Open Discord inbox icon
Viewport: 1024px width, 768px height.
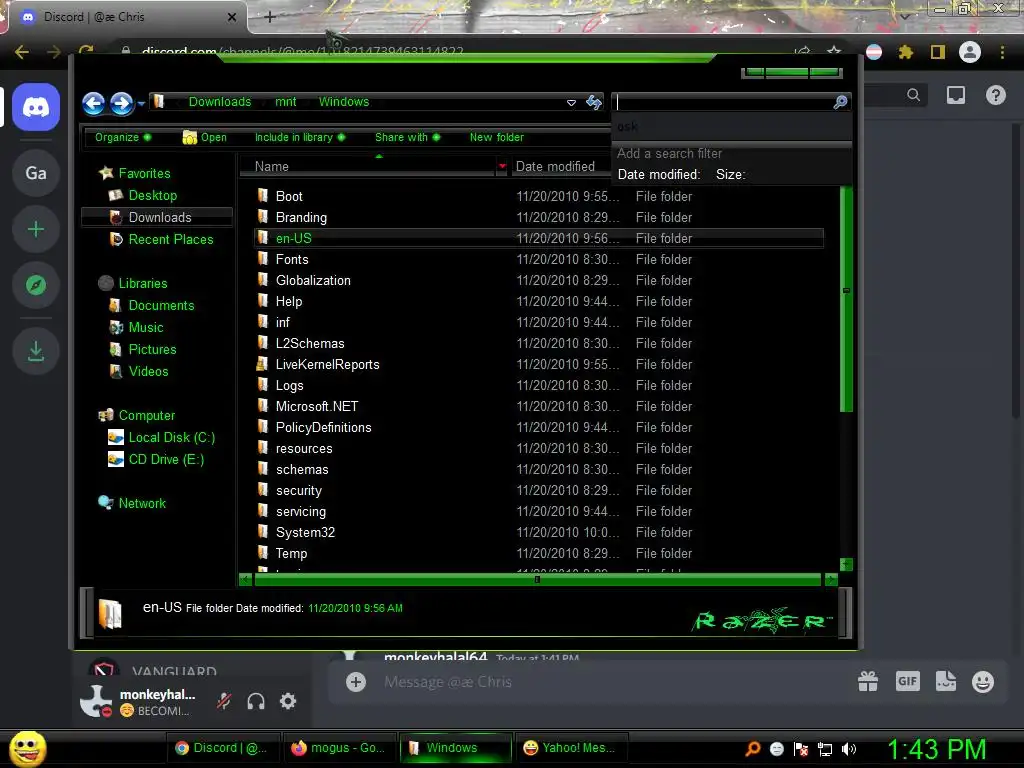[x=956, y=95]
